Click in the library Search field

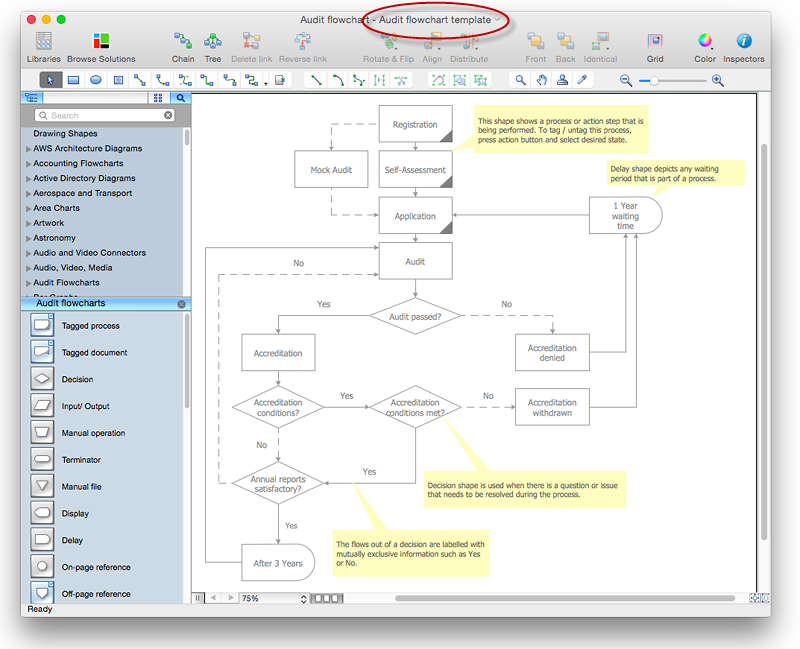tap(105, 116)
